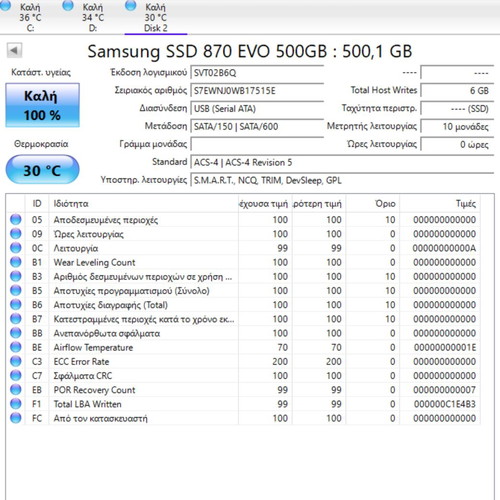
Task: Click raw value 000000000007 for POR Recovery Count
Action: pos(445,390)
